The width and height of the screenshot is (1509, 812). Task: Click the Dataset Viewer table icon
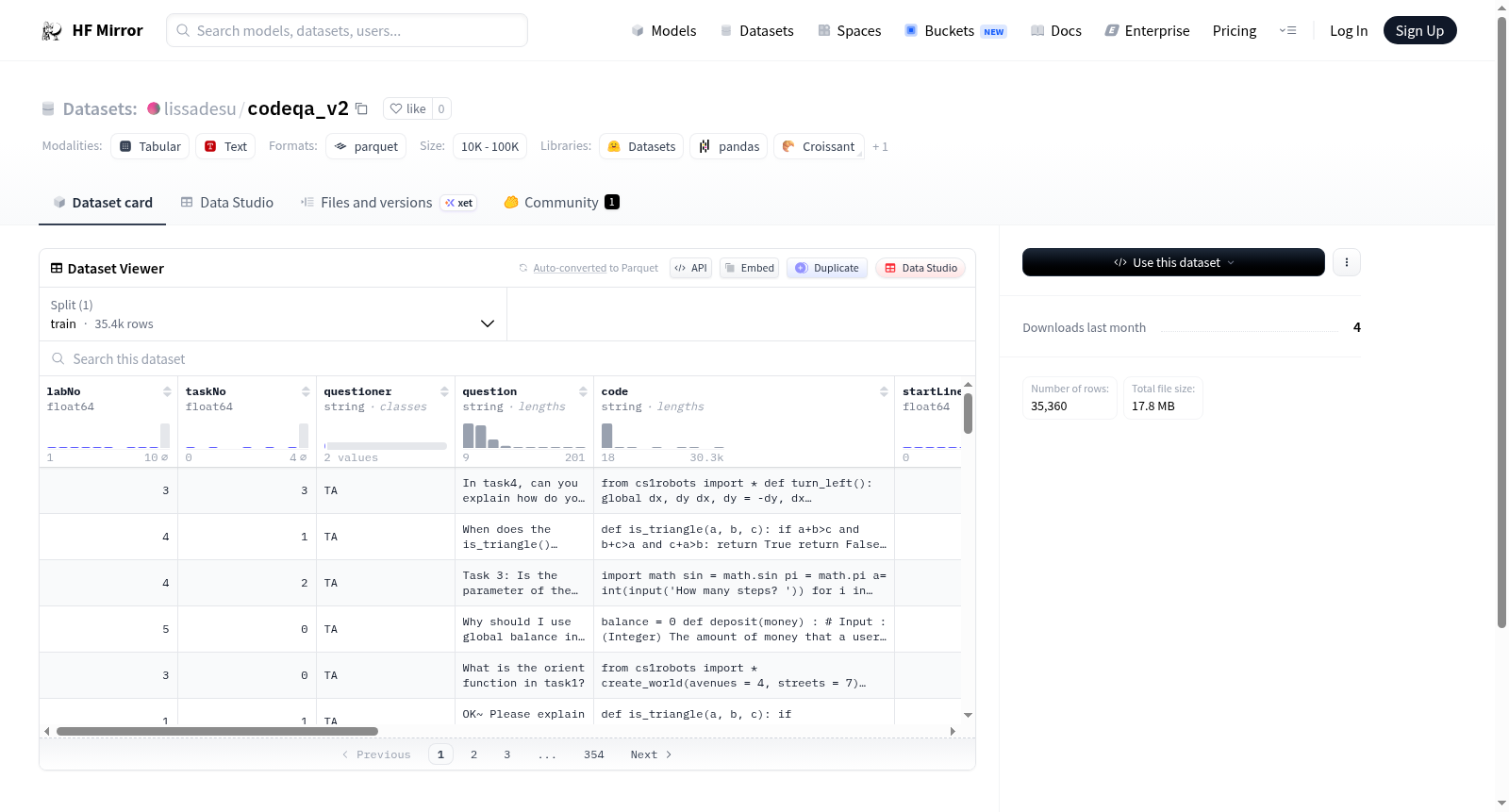pos(57,268)
